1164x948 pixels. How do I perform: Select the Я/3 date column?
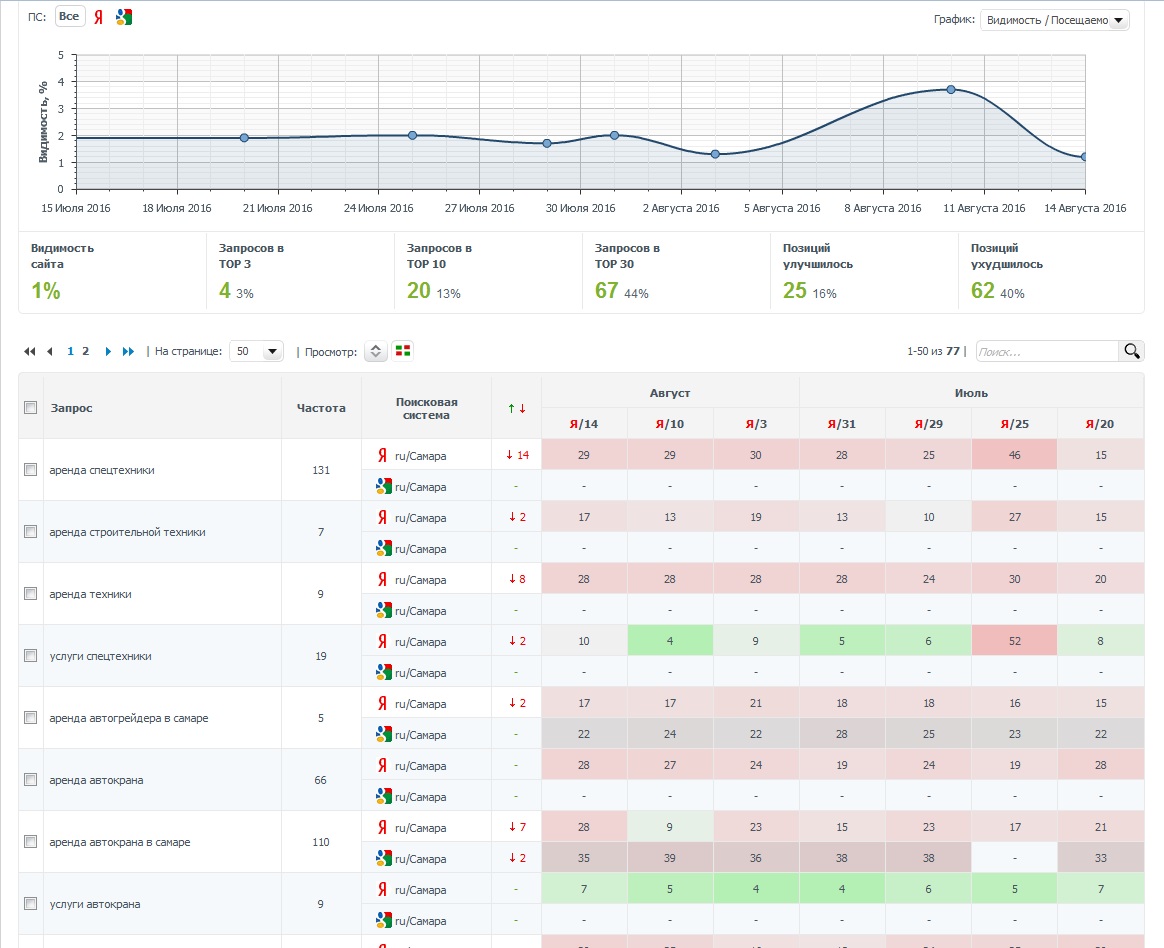(756, 424)
